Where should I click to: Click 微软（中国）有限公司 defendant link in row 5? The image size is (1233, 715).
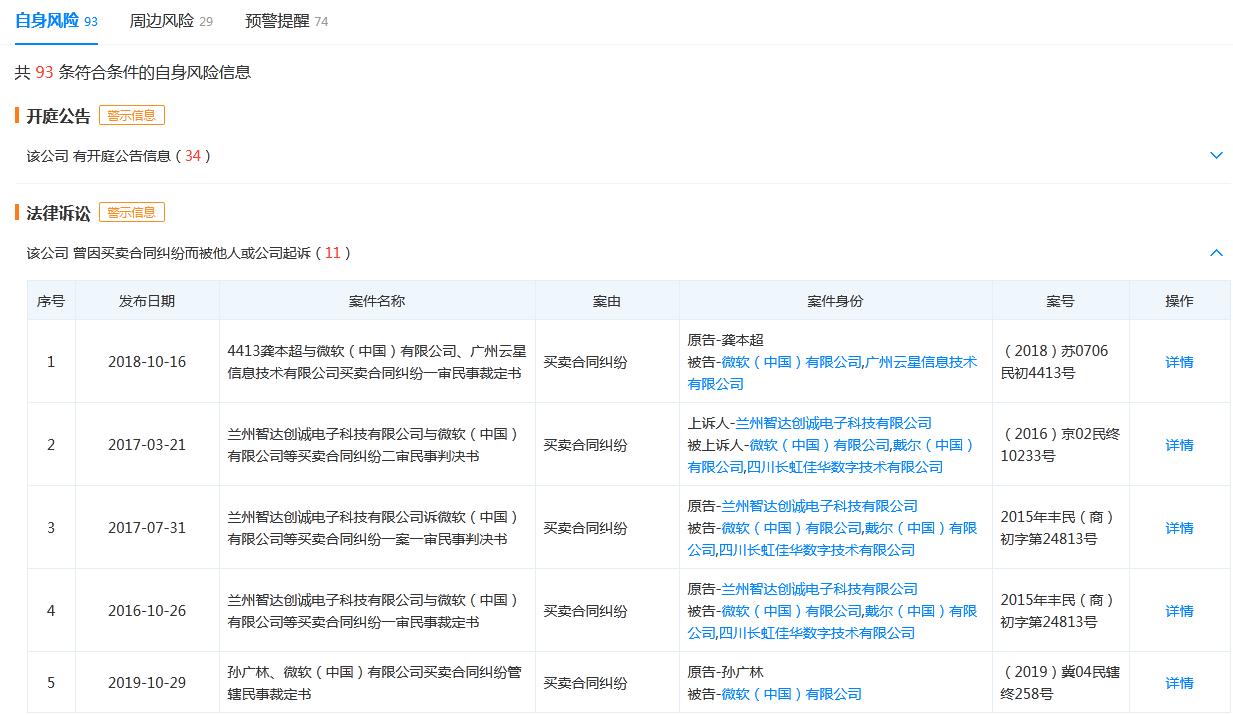(x=791, y=694)
